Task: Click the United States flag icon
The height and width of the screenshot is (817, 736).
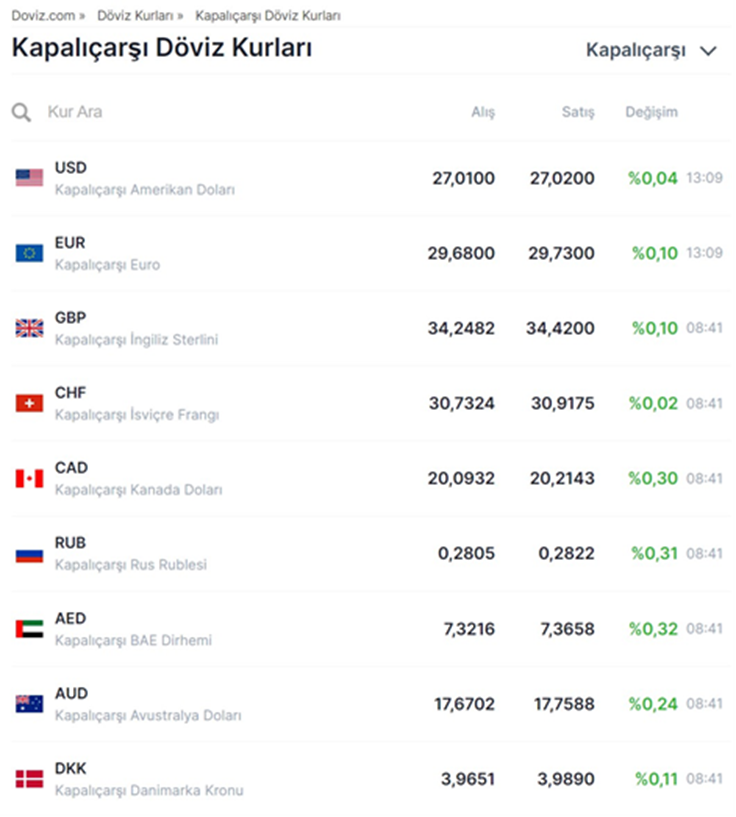Action: tap(29, 178)
